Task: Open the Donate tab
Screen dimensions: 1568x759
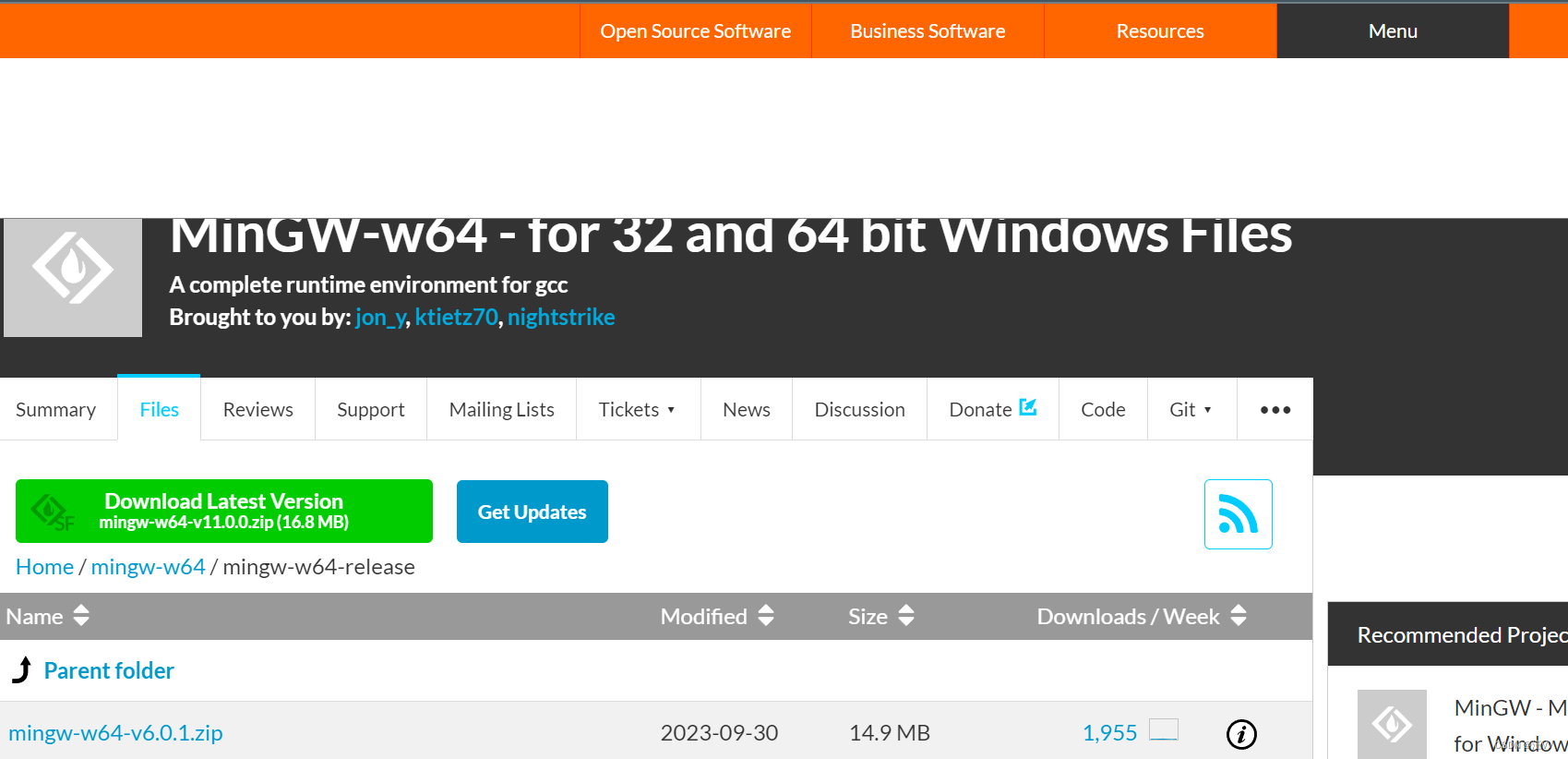Action: 992,409
